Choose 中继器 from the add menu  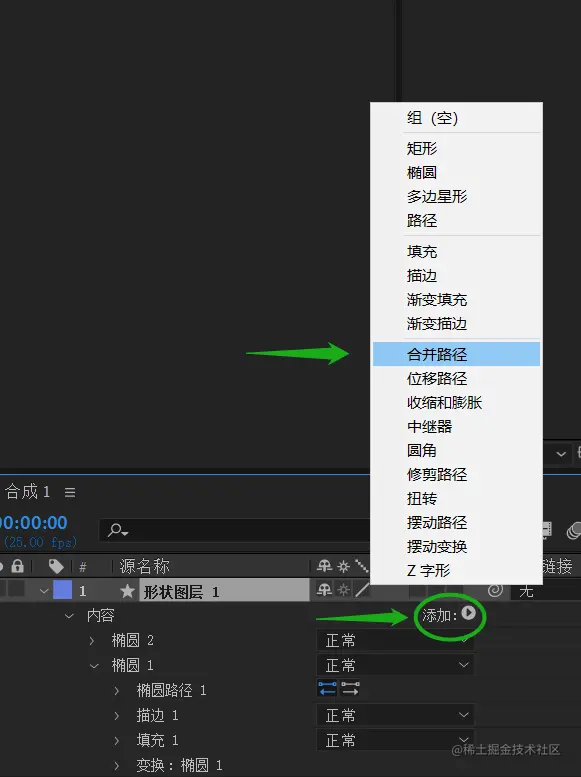456,426
